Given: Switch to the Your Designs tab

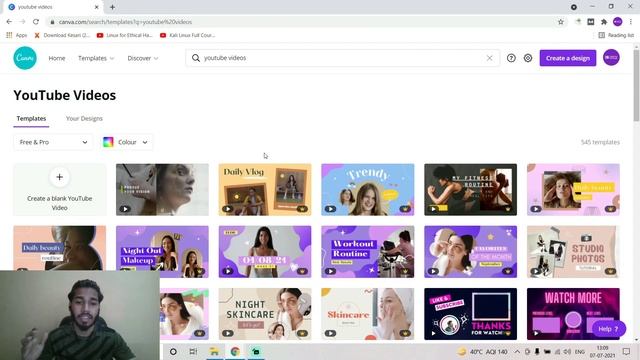Looking at the screenshot, I should 84,118.
